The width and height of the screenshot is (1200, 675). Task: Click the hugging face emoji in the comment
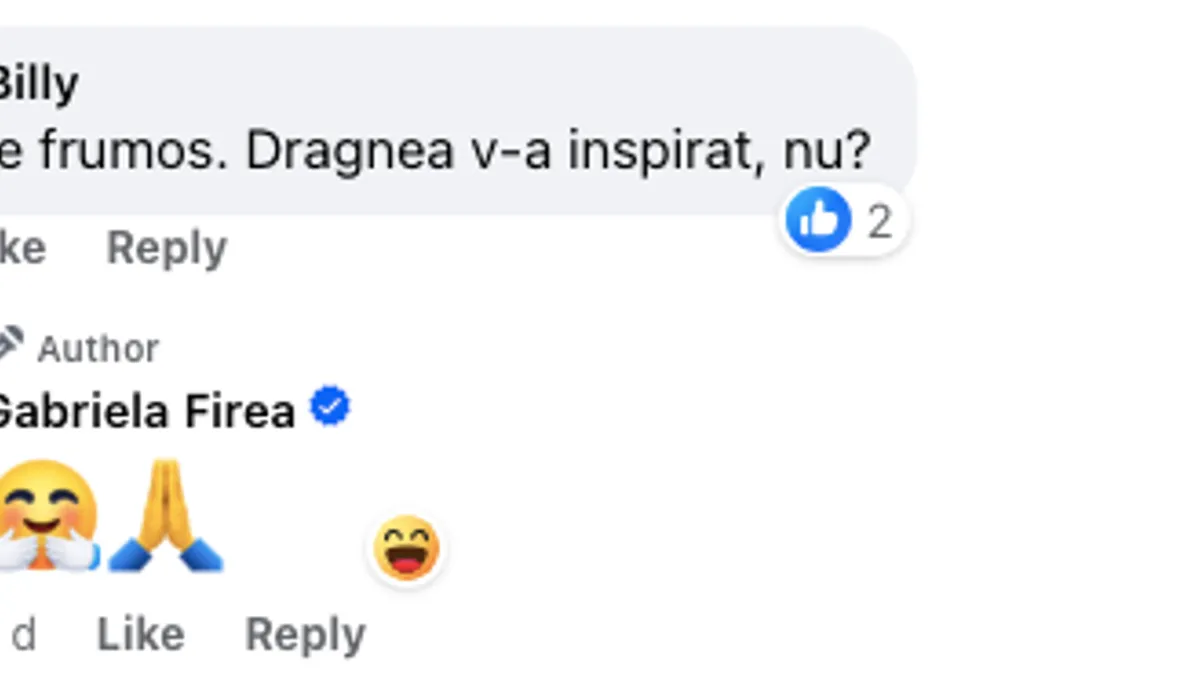45,516
